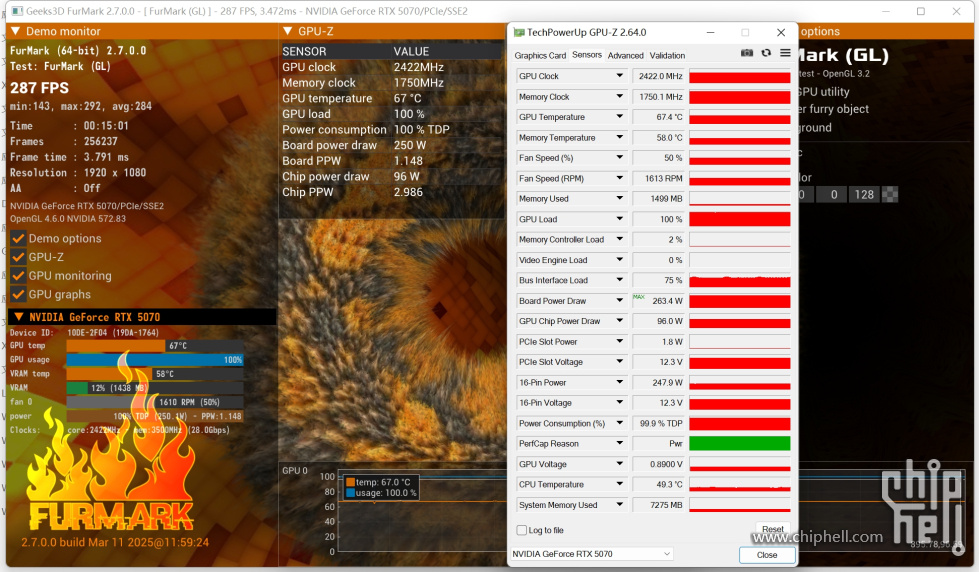Open GPU Voltage sensor dropdown

click(x=619, y=464)
